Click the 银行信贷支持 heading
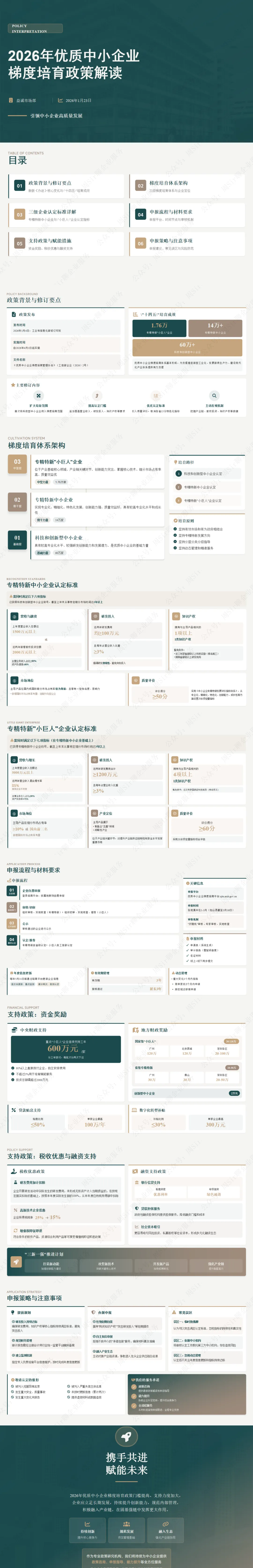 (x=151, y=1183)
